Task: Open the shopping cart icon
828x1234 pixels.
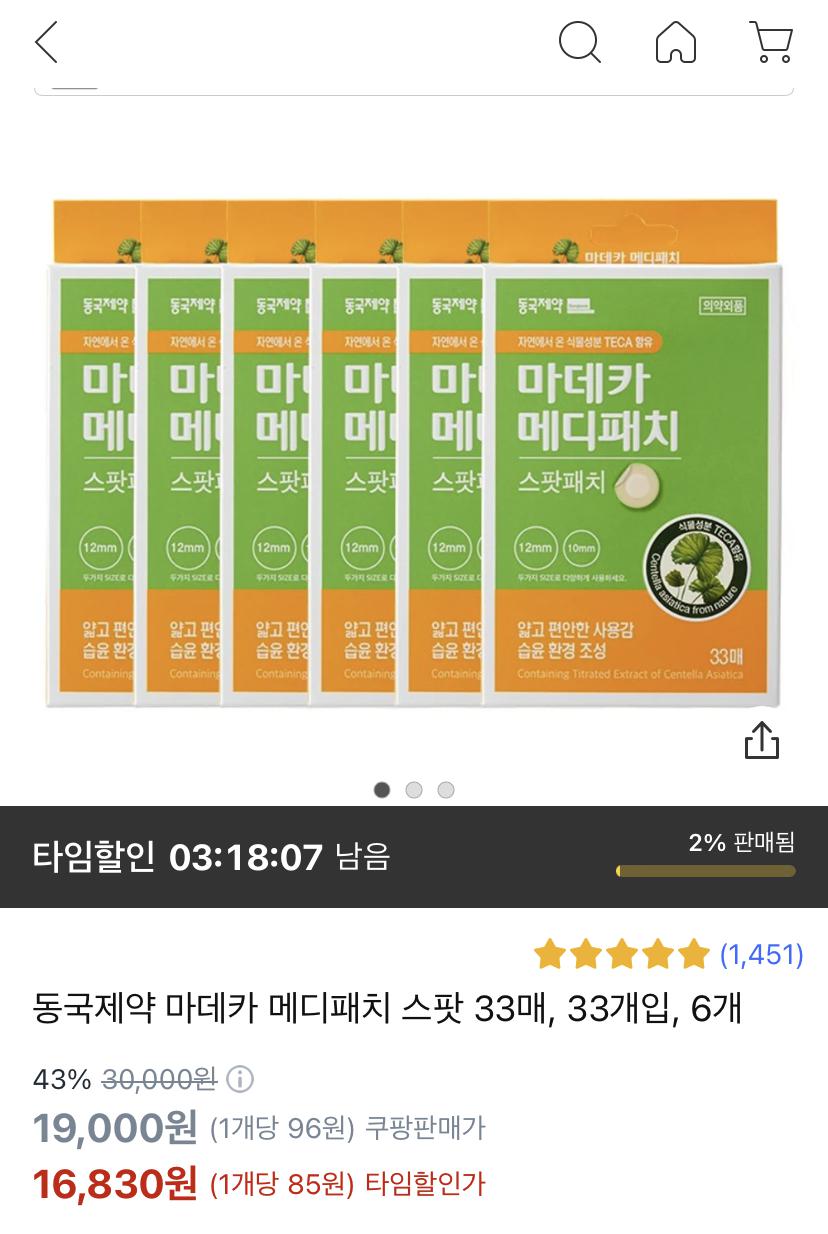Action: point(771,42)
